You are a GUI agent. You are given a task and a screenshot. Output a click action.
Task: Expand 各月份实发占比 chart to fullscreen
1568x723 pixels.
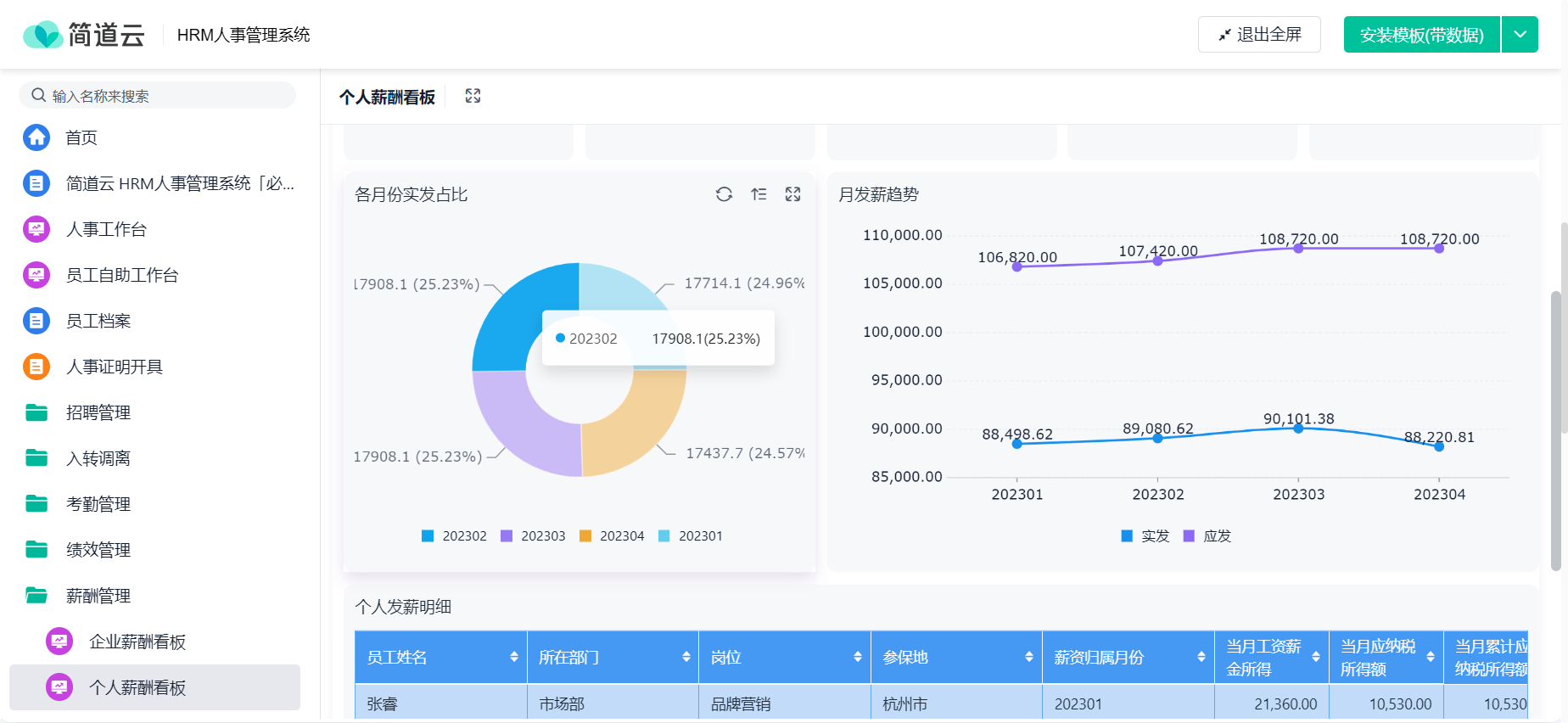coord(793,194)
